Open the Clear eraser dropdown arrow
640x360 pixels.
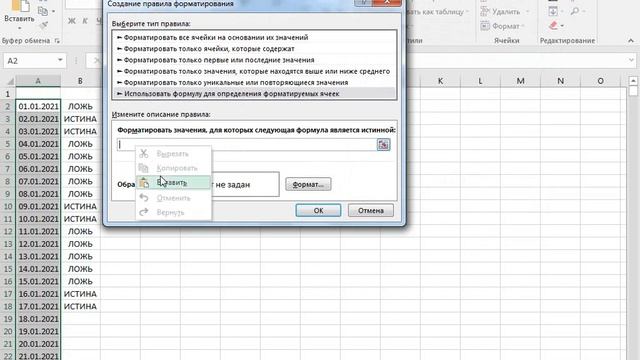coord(562,26)
